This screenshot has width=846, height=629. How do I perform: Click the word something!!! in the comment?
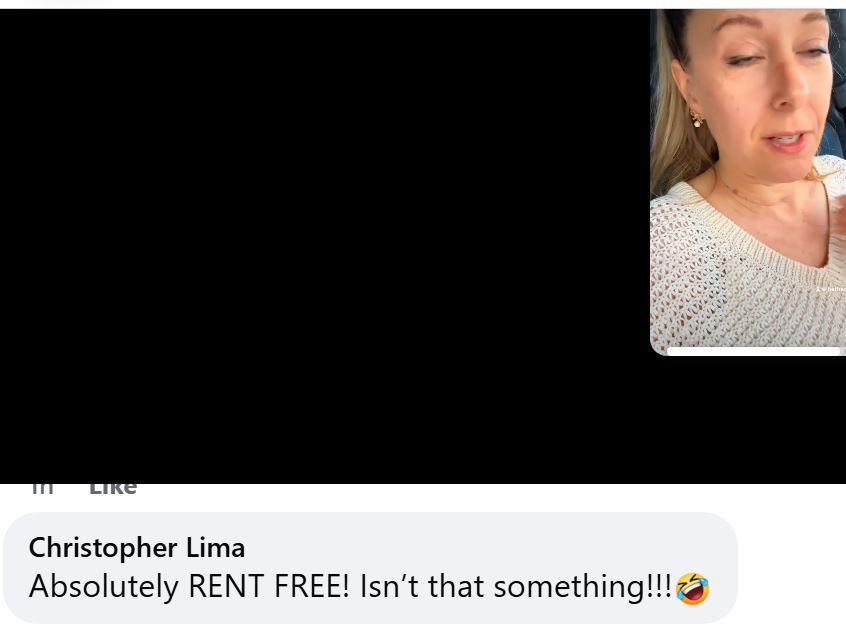pos(583,586)
